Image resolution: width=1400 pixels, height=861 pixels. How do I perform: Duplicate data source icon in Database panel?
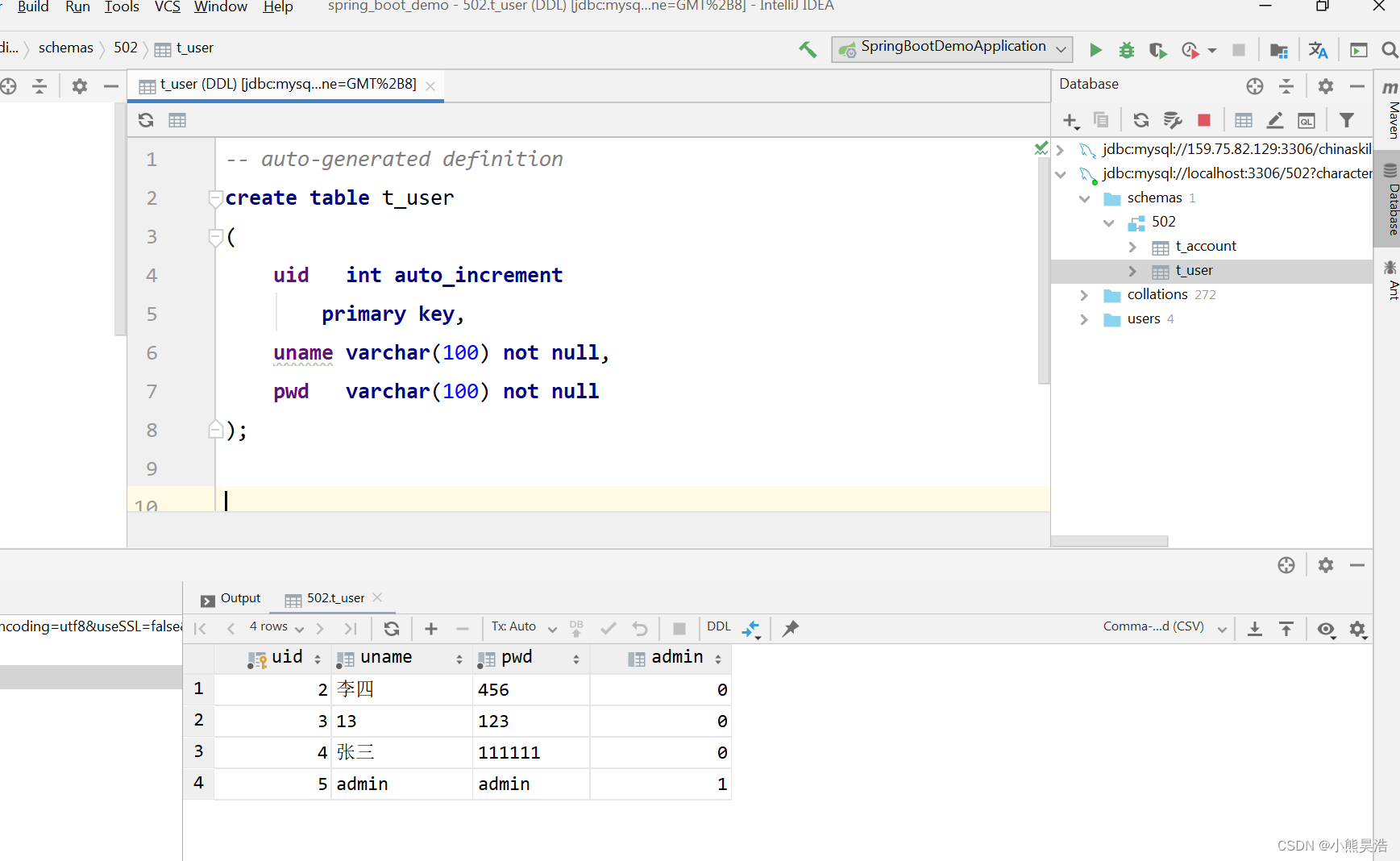(x=1101, y=120)
